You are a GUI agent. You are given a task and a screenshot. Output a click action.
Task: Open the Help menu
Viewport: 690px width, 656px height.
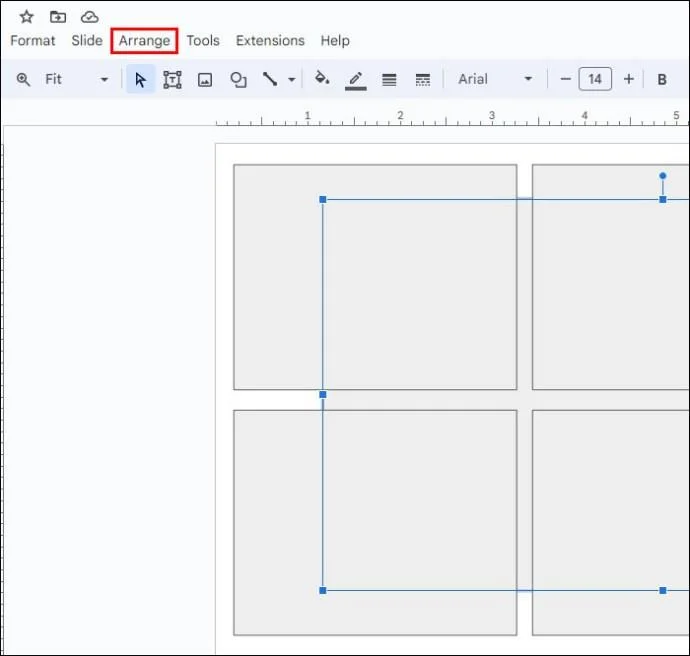pos(335,40)
